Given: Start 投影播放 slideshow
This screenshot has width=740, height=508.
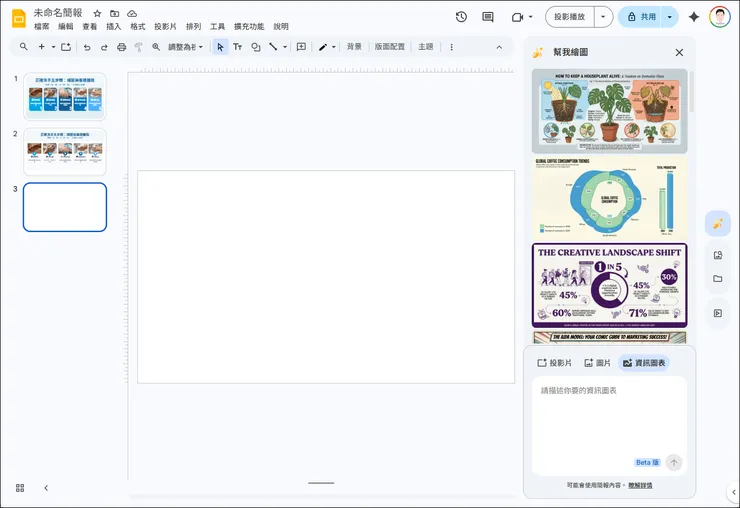Looking at the screenshot, I should [x=570, y=17].
